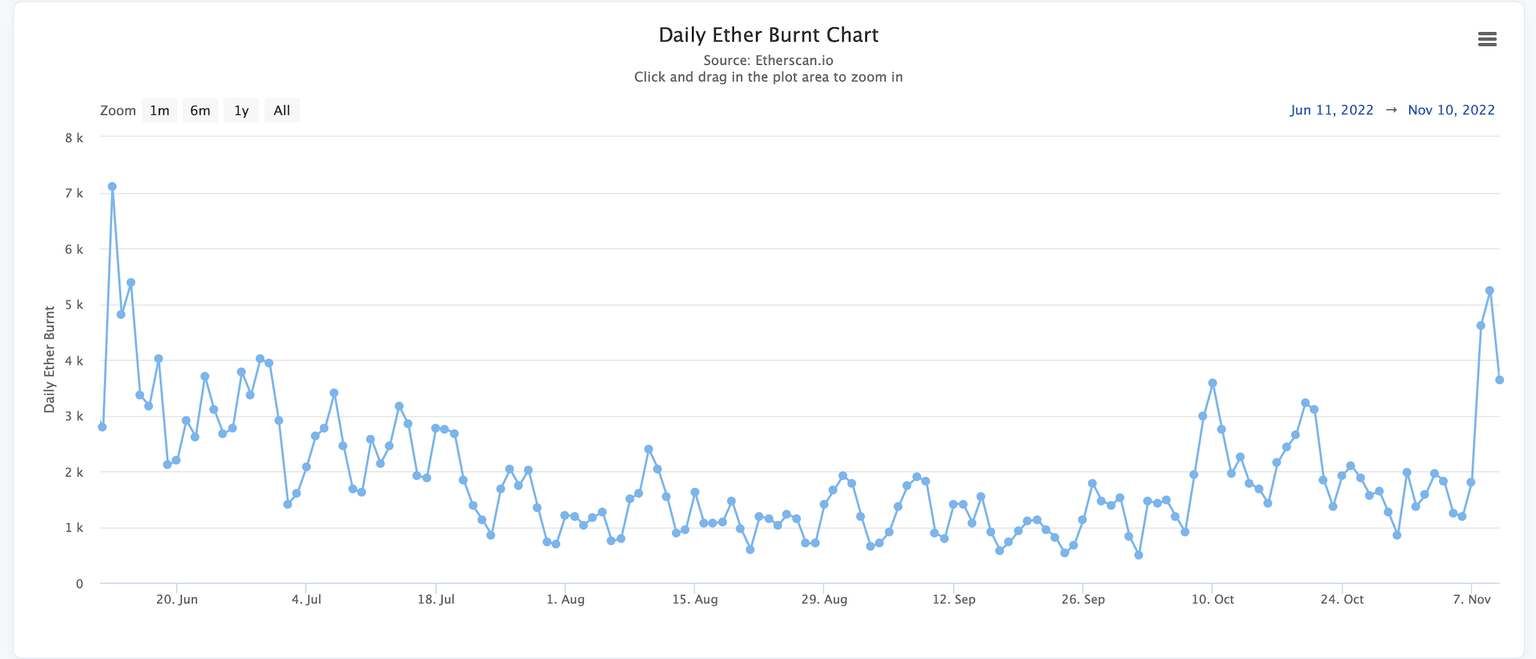Click the 10. Oct x-axis label
1536x659 pixels.
[1212, 600]
